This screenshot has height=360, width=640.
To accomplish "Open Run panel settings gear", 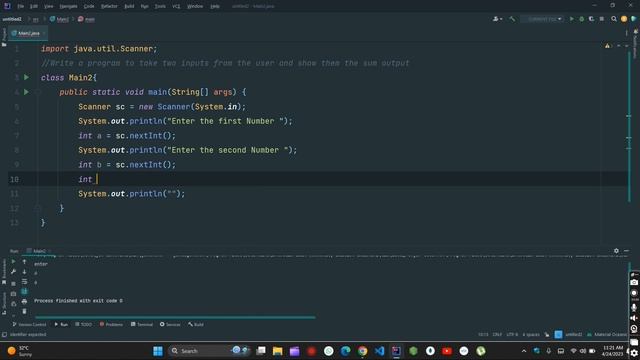I will pyautogui.click(x=616, y=251).
